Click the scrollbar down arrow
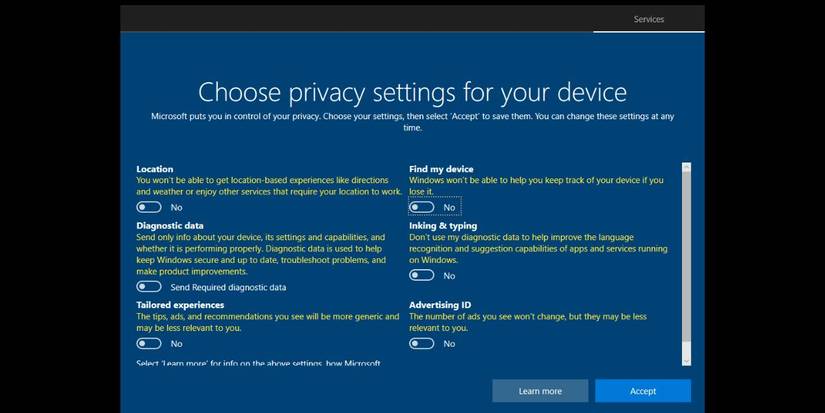Screen dimensions: 825x413 pyautogui.click(x=686, y=358)
